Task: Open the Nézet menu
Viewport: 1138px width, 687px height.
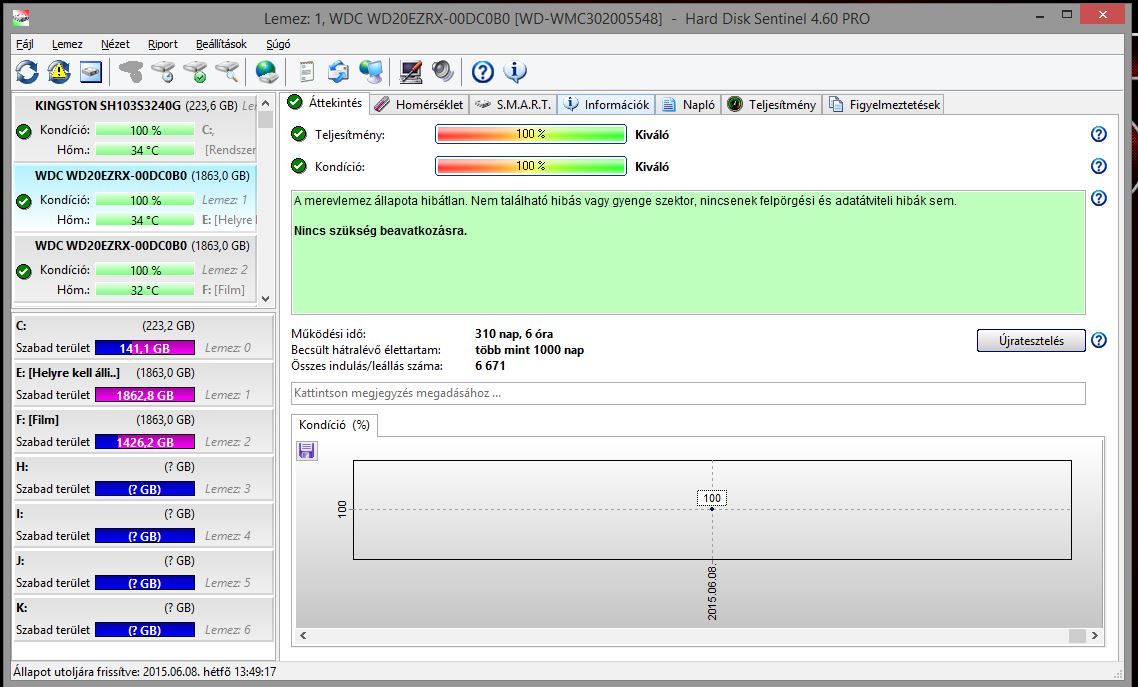Action: click(x=115, y=44)
